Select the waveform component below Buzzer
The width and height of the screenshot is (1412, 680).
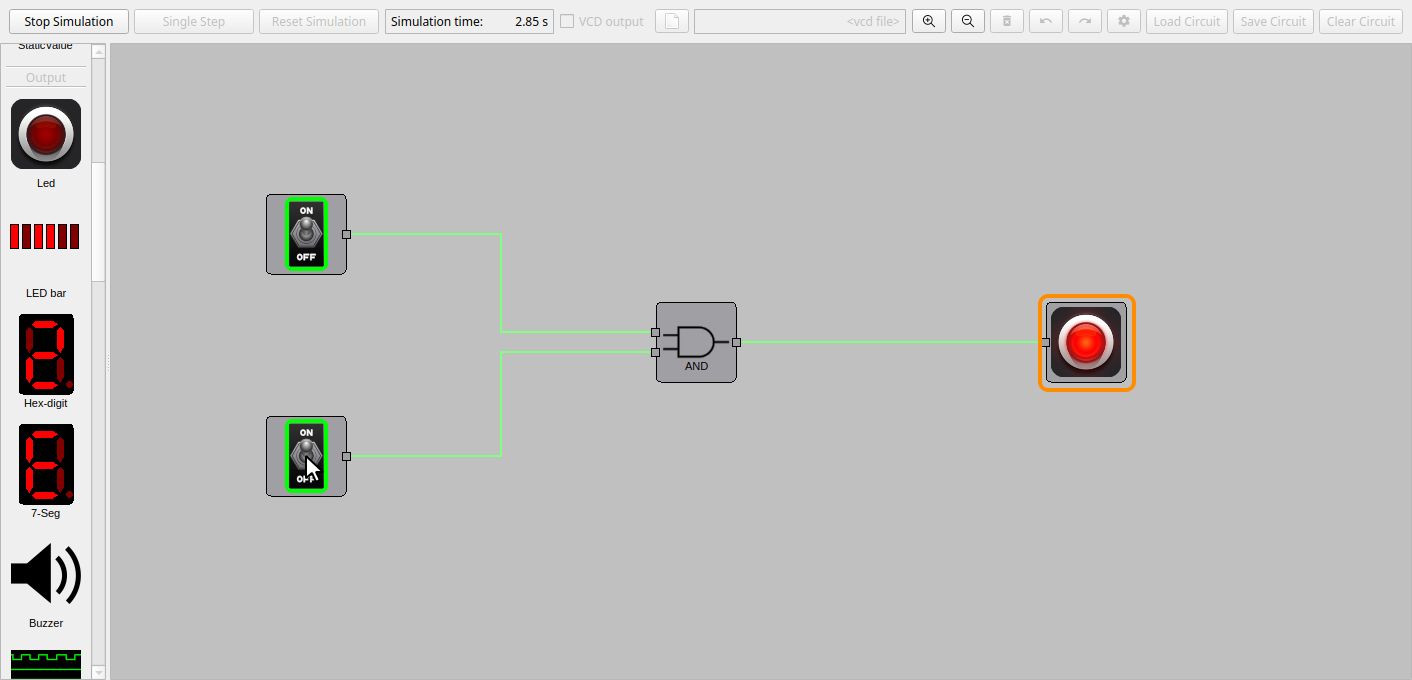tap(46, 664)
